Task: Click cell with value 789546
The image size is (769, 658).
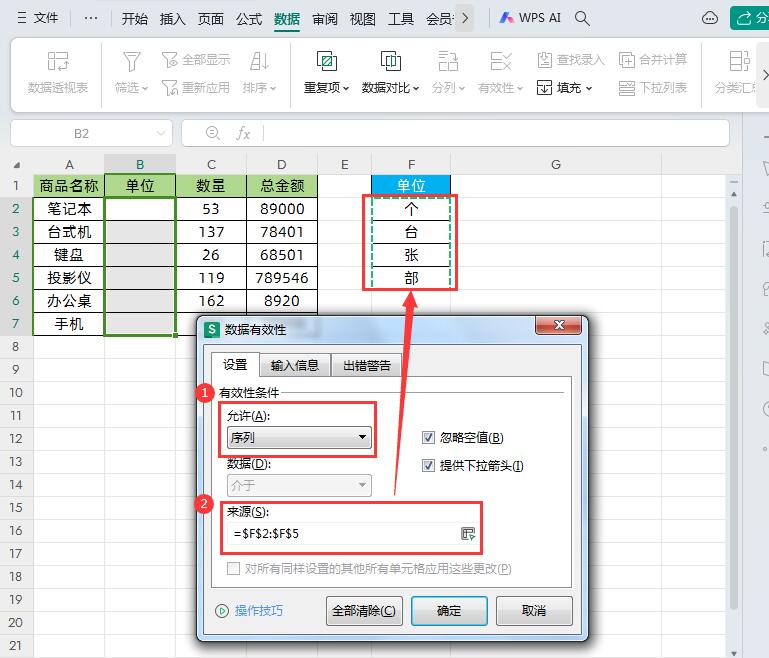Action: point(282,278)
